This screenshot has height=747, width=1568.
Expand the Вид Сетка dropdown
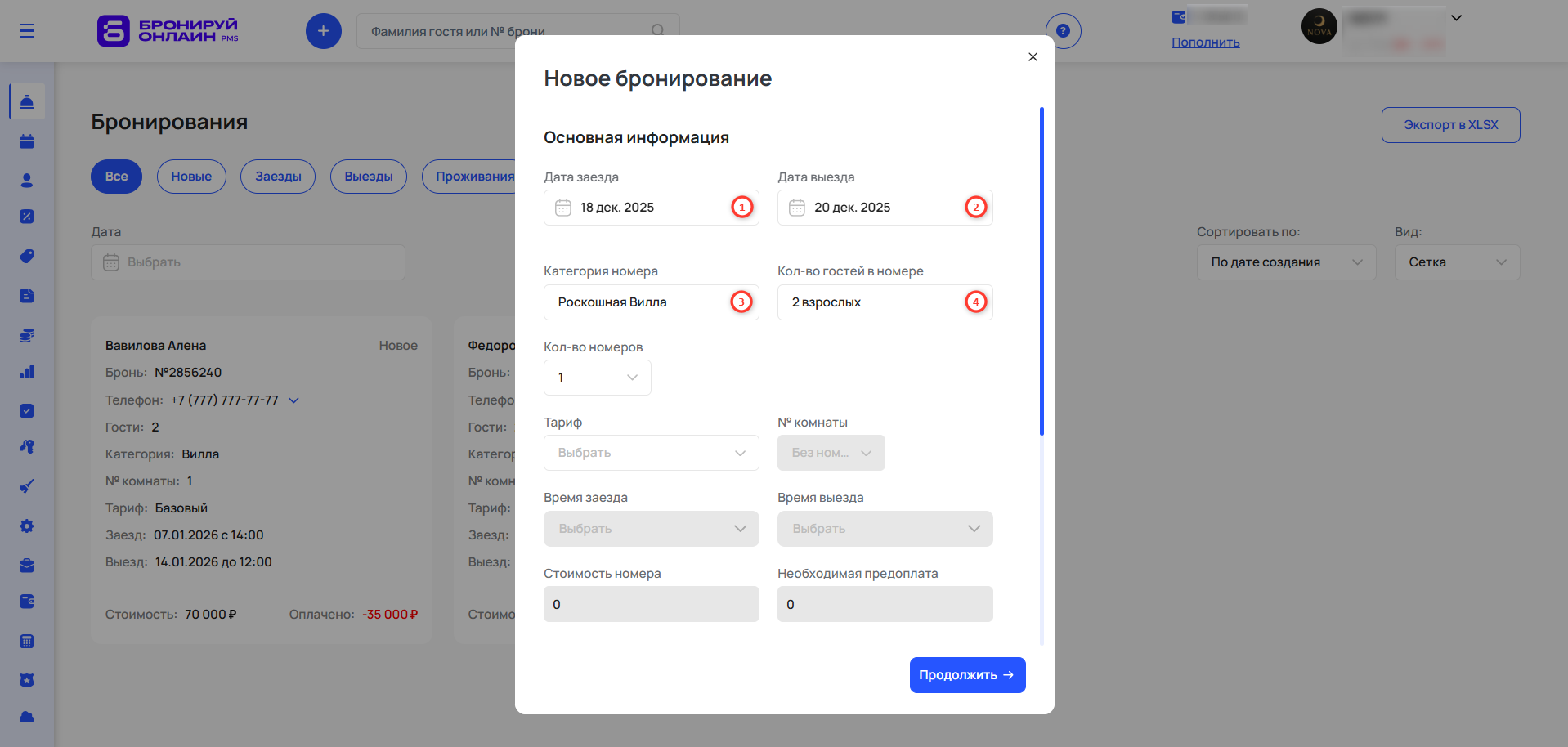[1457, 262]
